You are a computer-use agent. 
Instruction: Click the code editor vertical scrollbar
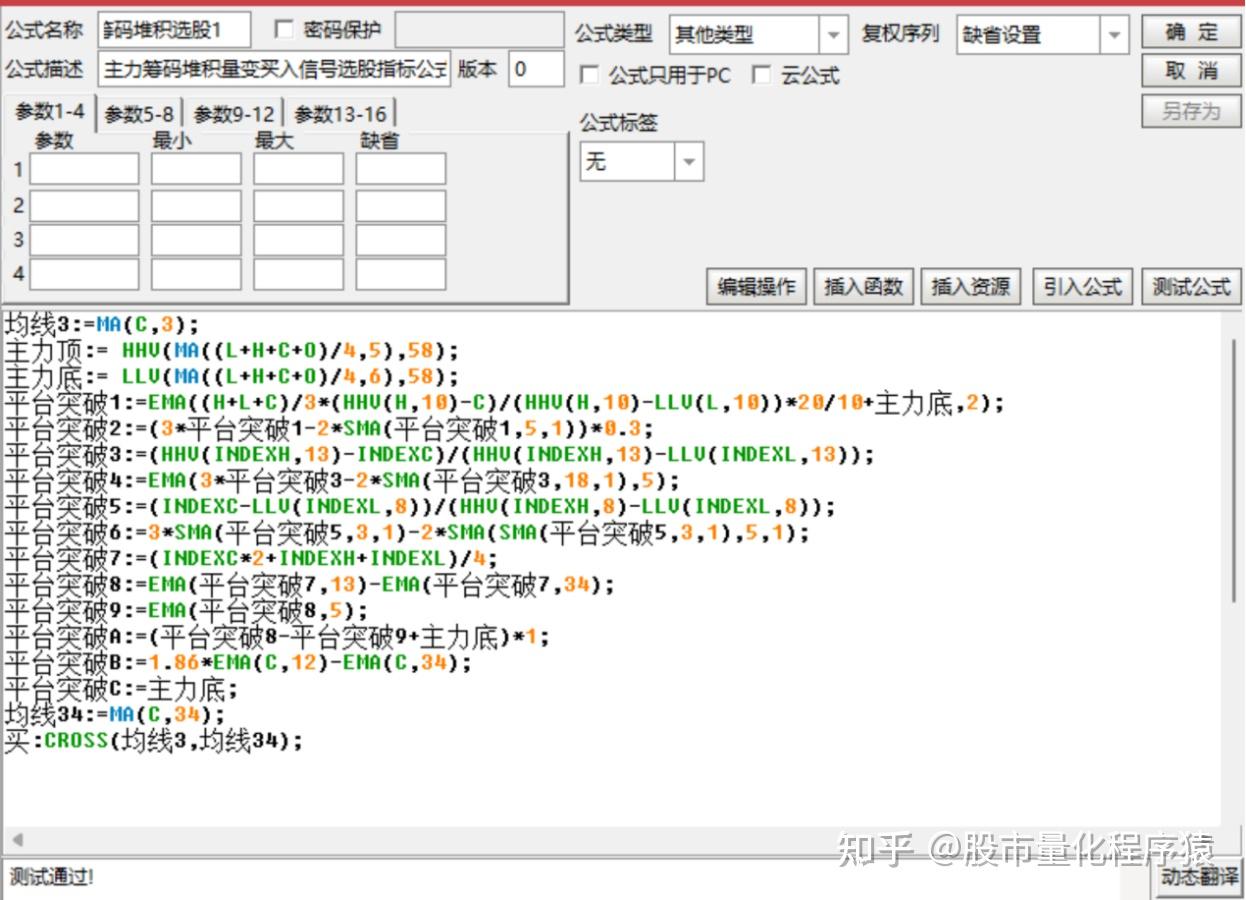coord(1233,470)
